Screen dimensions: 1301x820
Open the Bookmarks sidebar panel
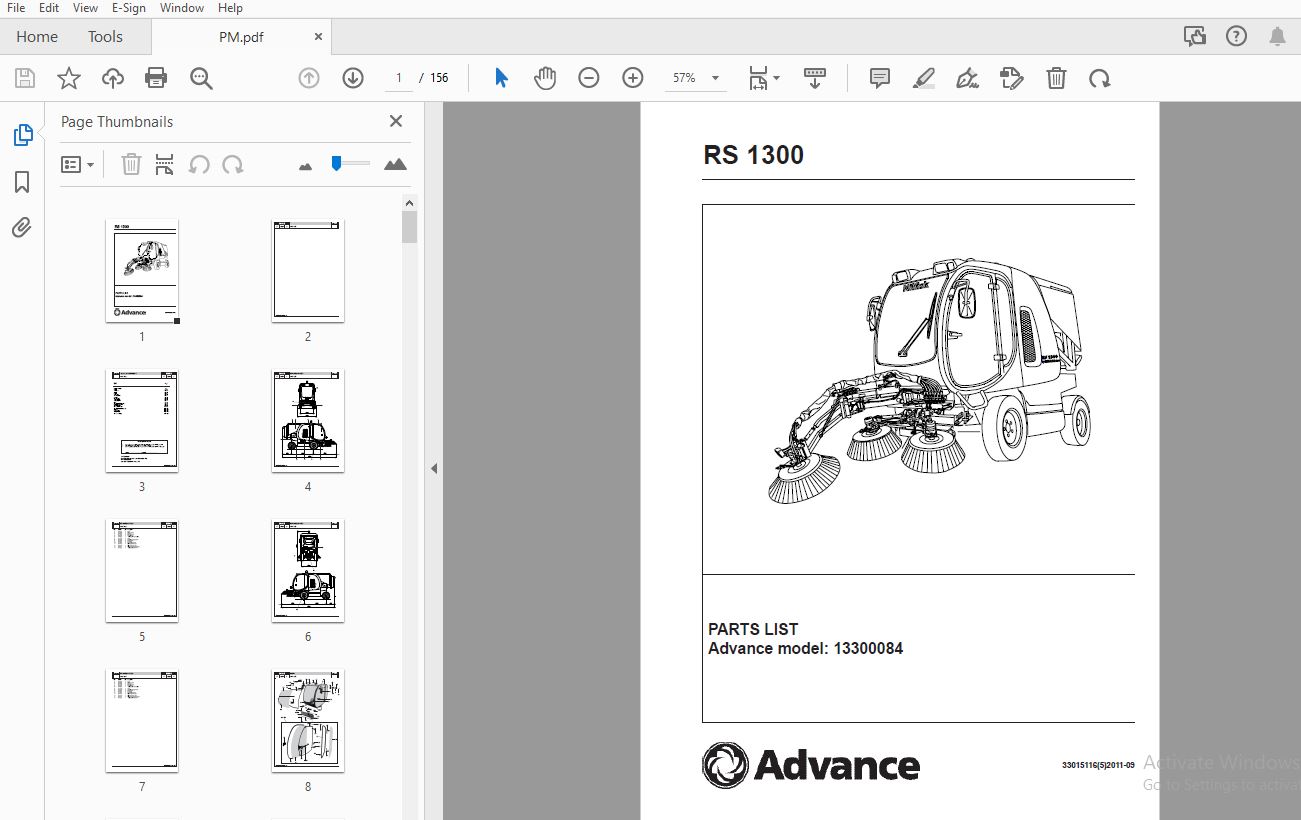tap(22, 182)
